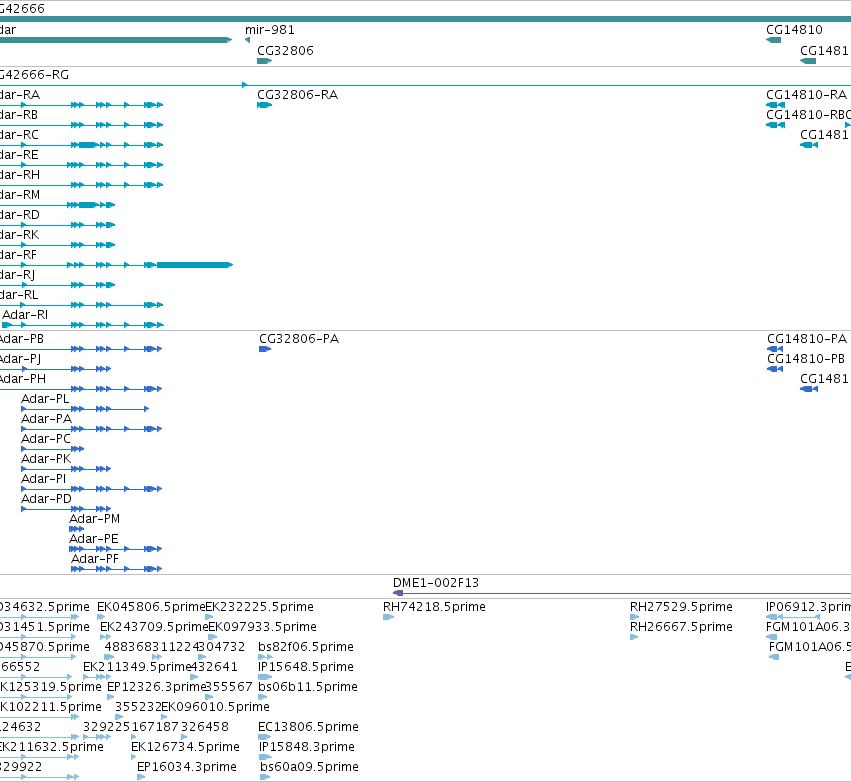Click the Adar-PL protein label
851x782 pixels.
[x=45, y=399]
